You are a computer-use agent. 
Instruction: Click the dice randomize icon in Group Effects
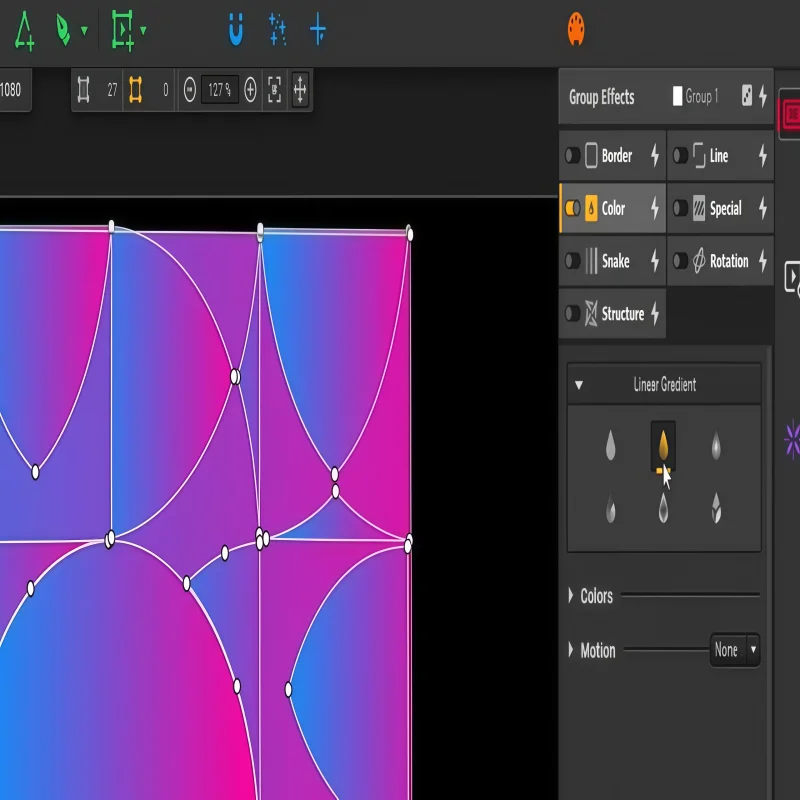coord(747,95)
